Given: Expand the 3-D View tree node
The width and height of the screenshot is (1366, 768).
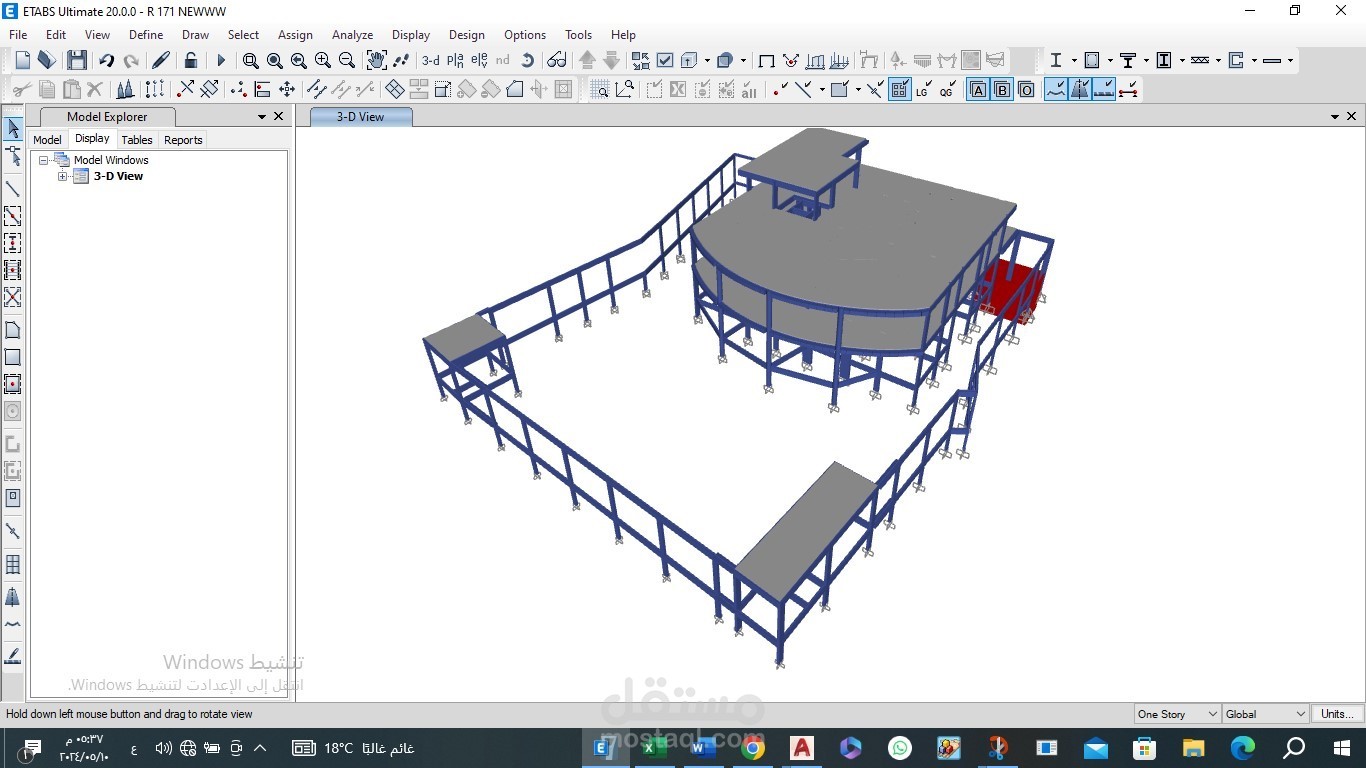Looking at the screenshot, I should coord(62,176).
